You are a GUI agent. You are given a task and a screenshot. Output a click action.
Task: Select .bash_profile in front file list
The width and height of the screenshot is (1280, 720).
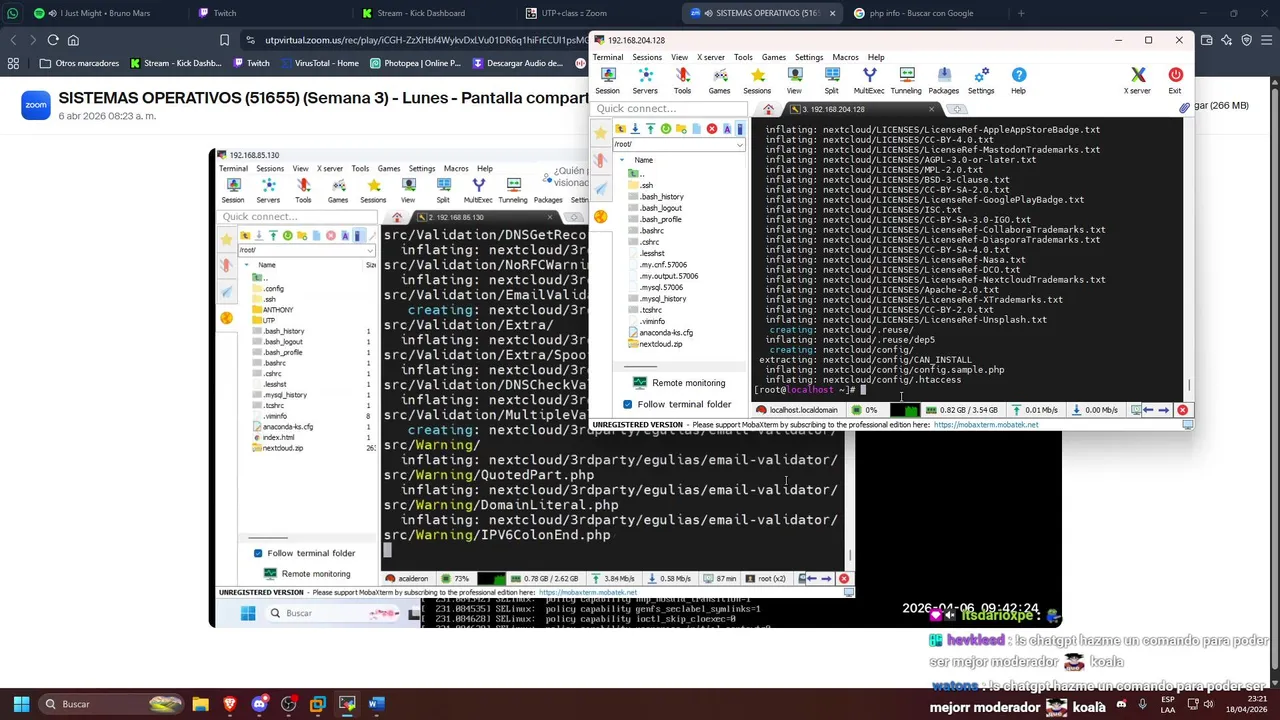click(x=654, y=219)
